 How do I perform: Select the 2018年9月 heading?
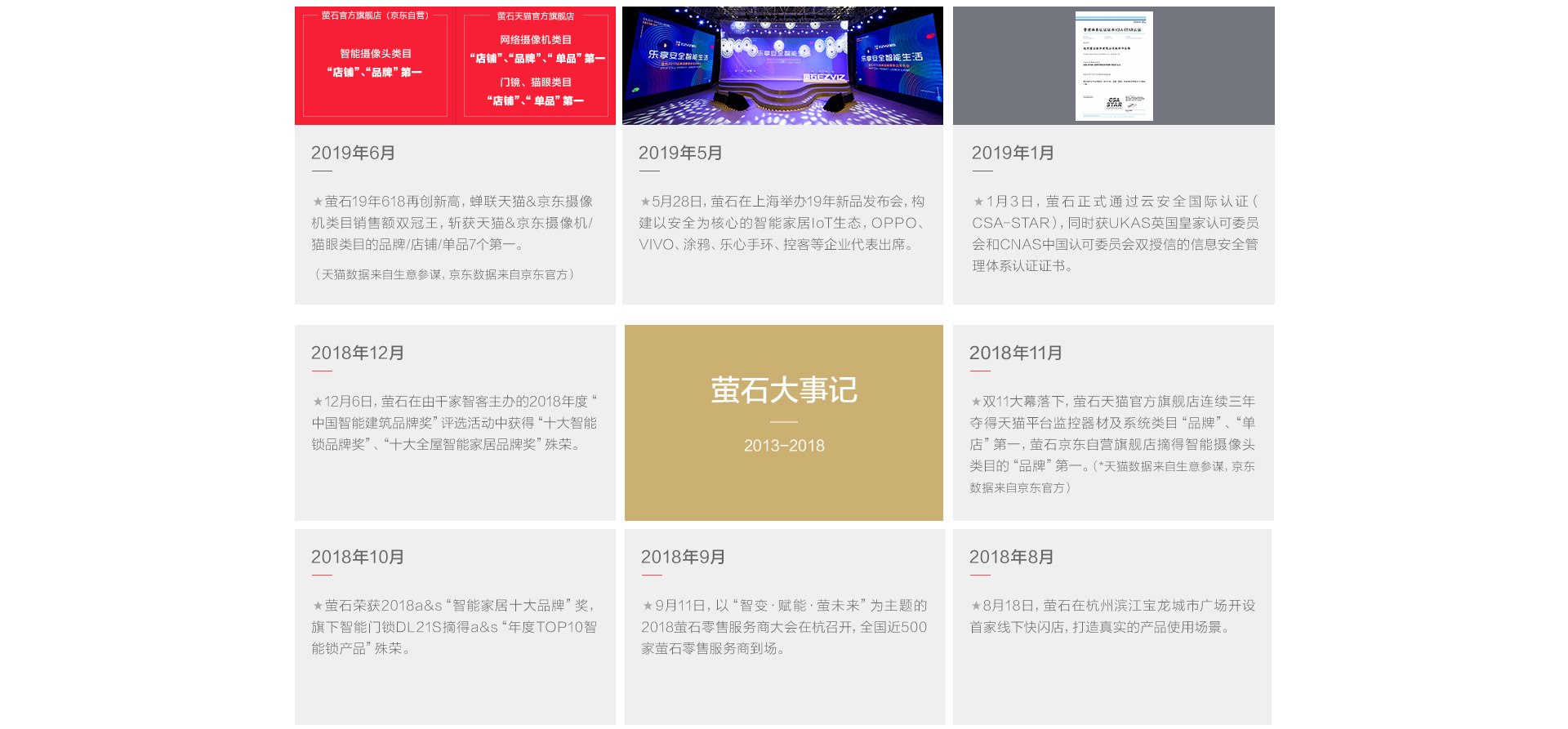(684, 557)
